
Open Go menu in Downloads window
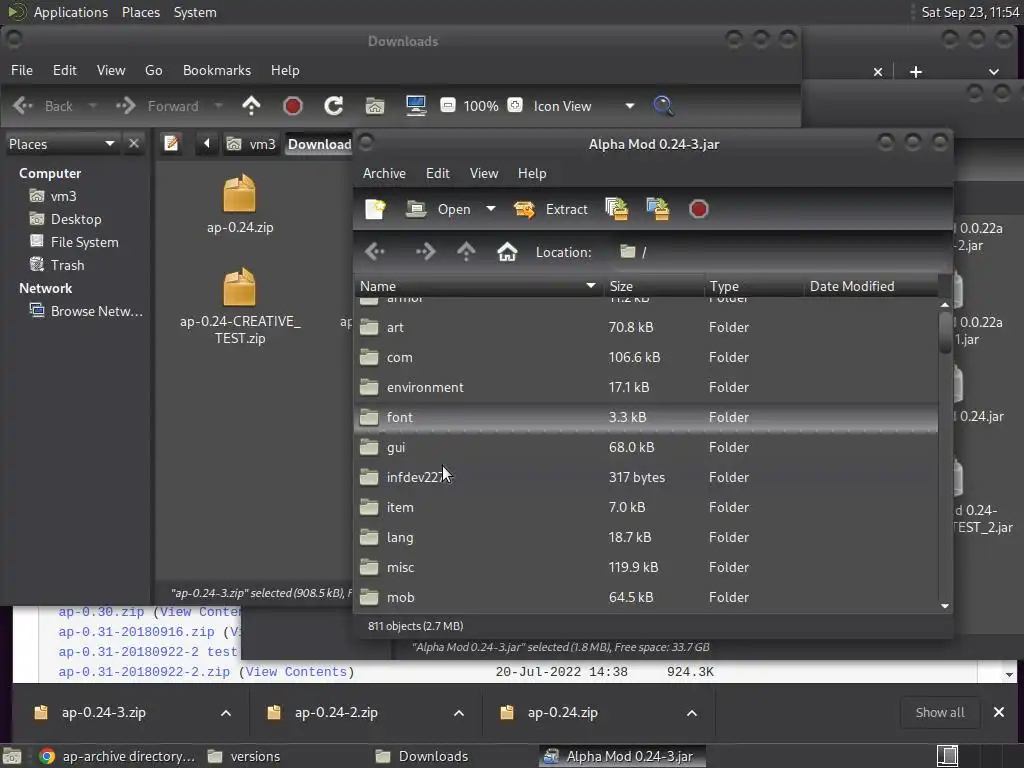(x=153, y=70)
